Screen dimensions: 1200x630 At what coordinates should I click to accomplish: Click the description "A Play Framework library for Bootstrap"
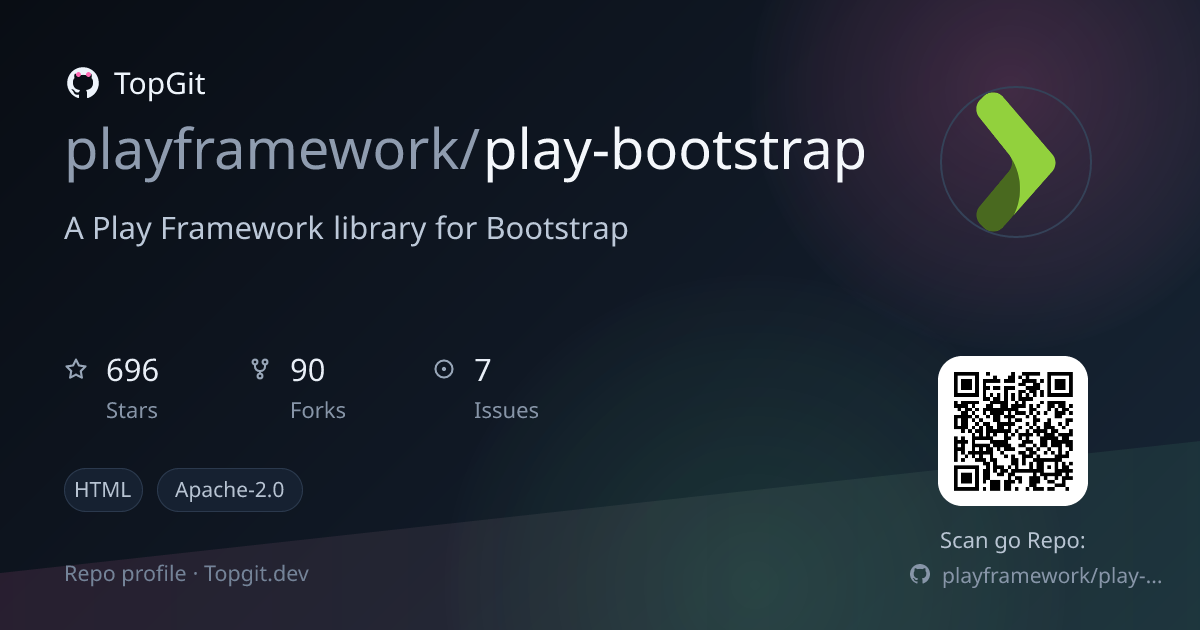pos(346,229)
